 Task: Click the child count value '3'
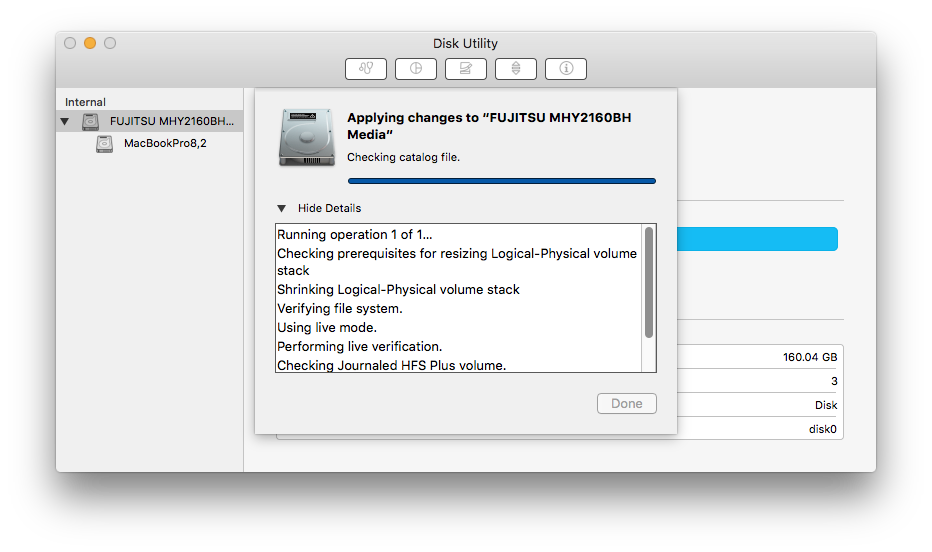point(834,381)
